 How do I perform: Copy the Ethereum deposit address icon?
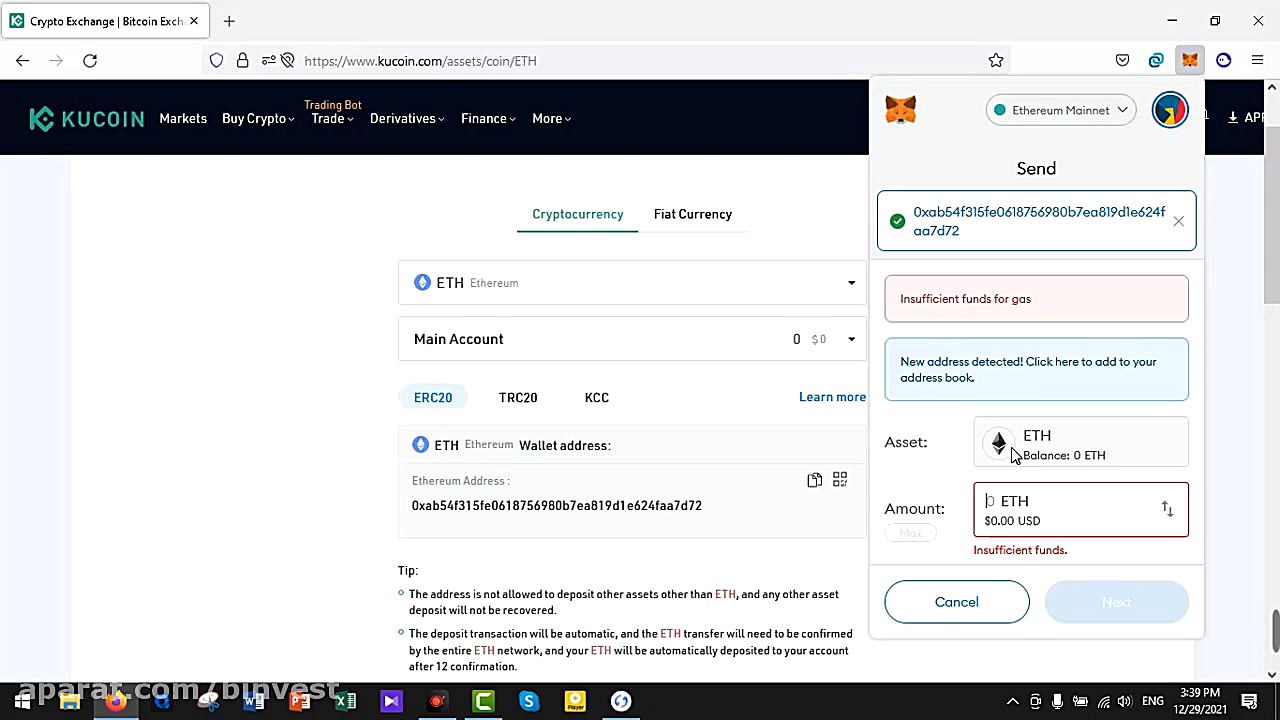click(815, 481)
